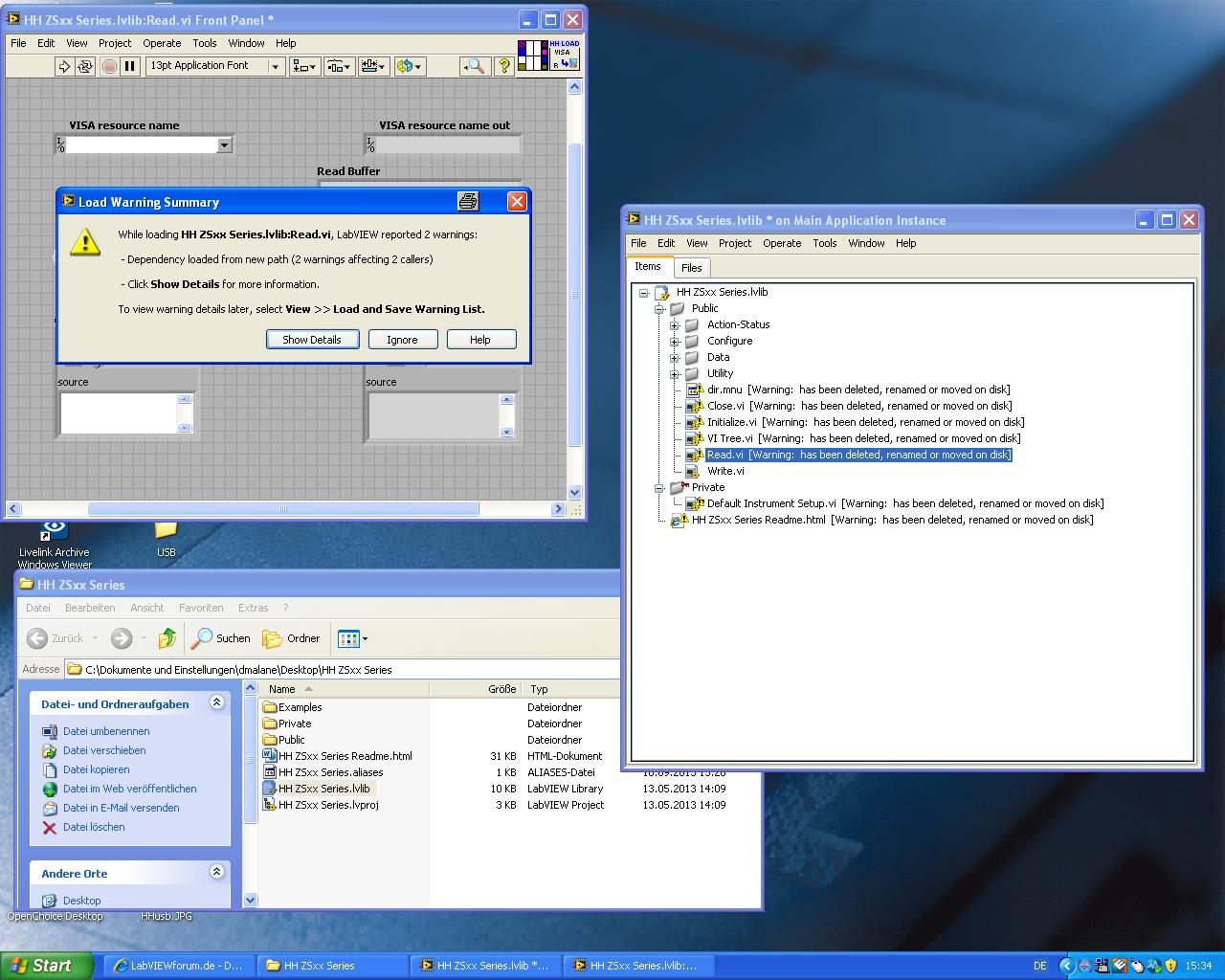
Task: Click the Run Continuously toolbar icon
Action: (85, 66)
